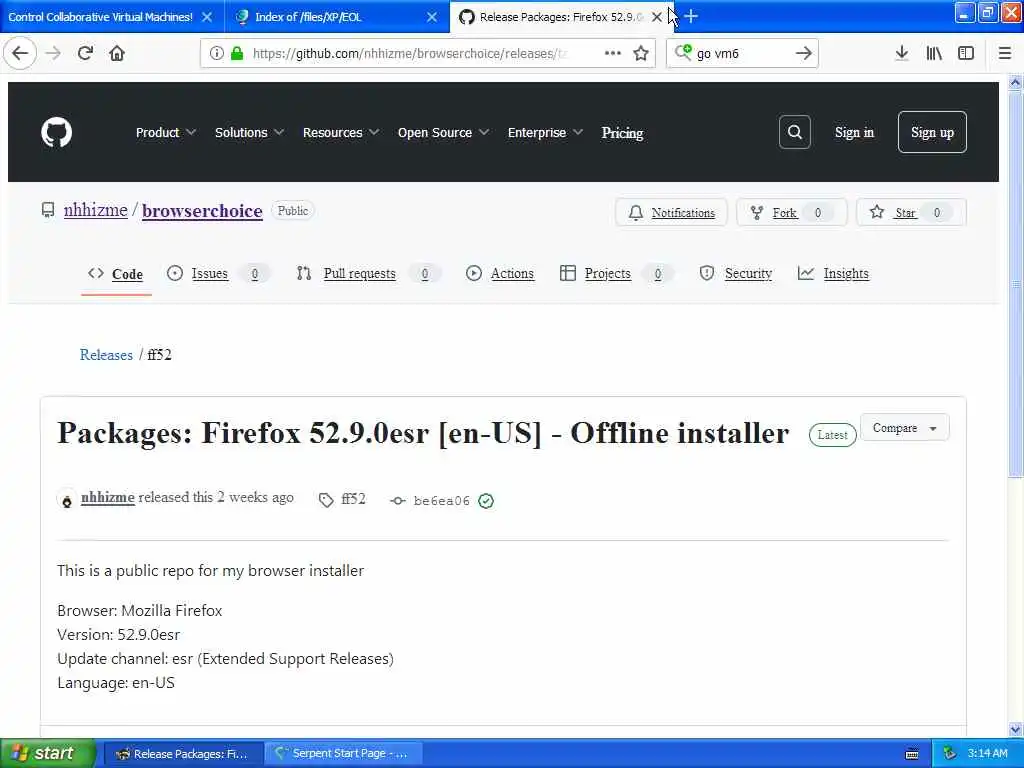Click the browser forward arrow
This screenshot has width=1024, height=768.
click(53, 54)
